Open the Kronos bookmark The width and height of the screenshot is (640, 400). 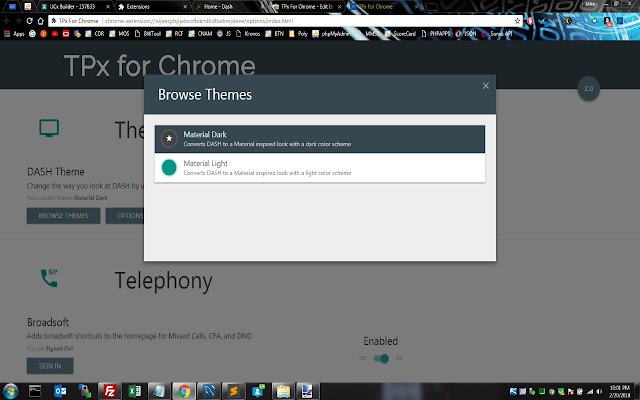248,34
